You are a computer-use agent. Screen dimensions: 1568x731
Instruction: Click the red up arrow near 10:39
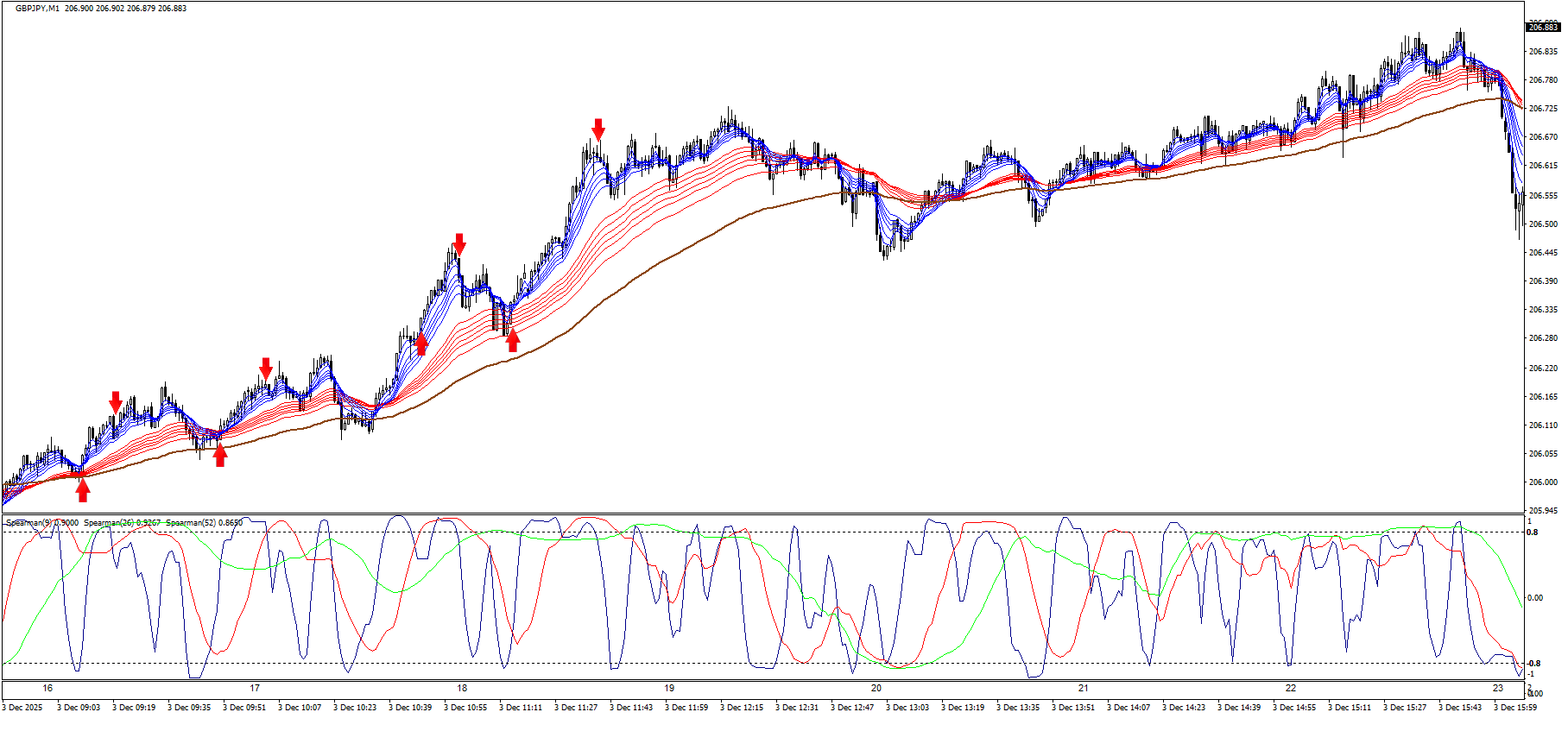pyautogui.click(x=421, y=344)
